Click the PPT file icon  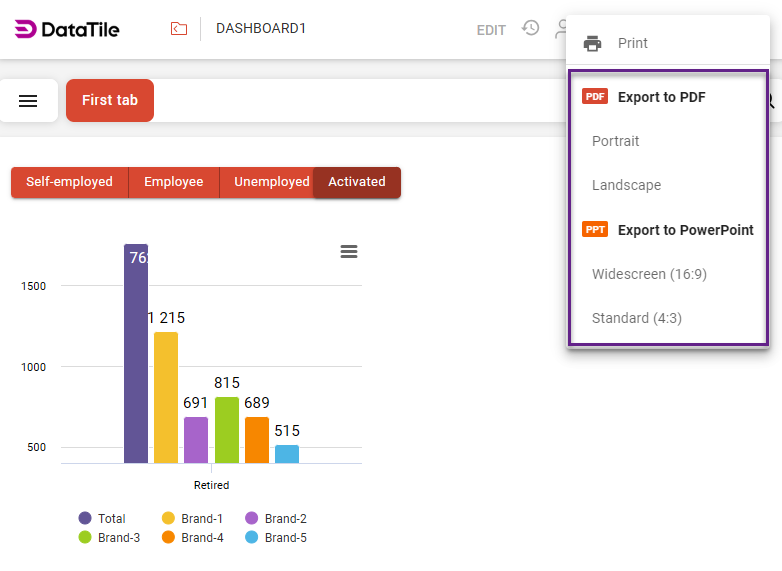[x=595, y=230]
